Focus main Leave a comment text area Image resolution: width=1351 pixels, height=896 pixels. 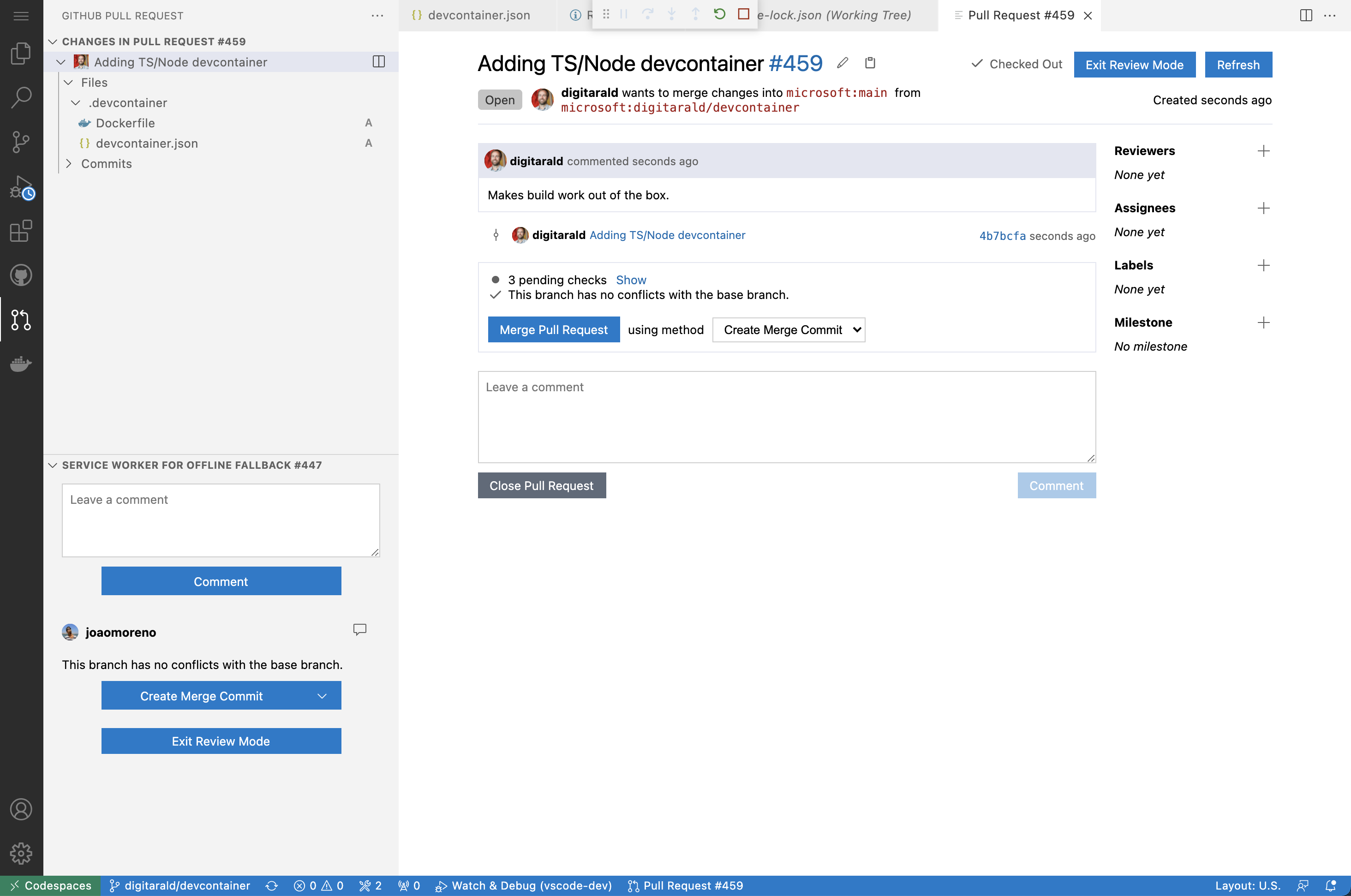coord(787,417)
